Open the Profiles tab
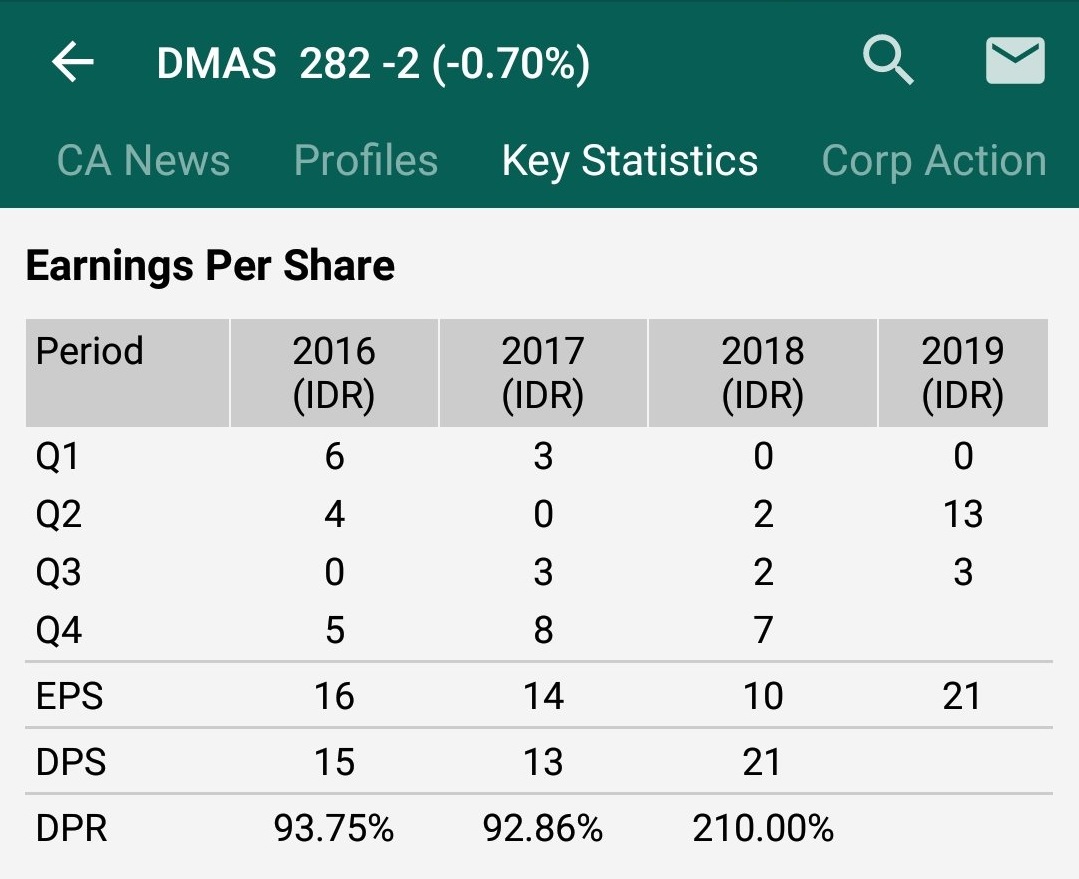This screenshot has width=1079, height=879. pos(366,161)
